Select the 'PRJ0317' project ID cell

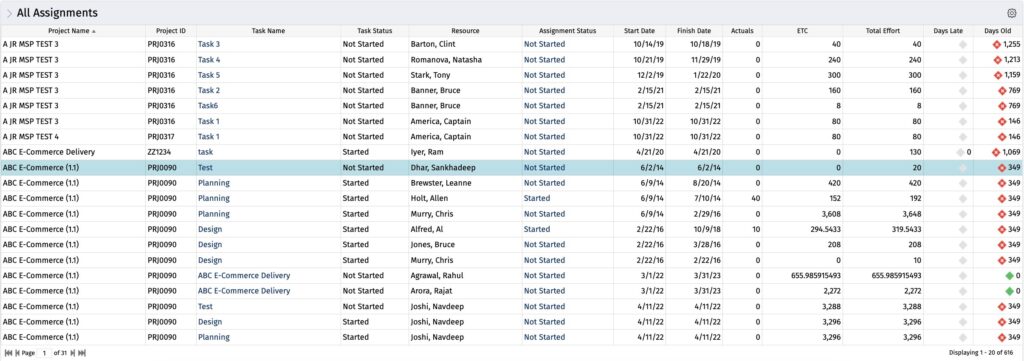pyautogui.click(x=171, y=136)
